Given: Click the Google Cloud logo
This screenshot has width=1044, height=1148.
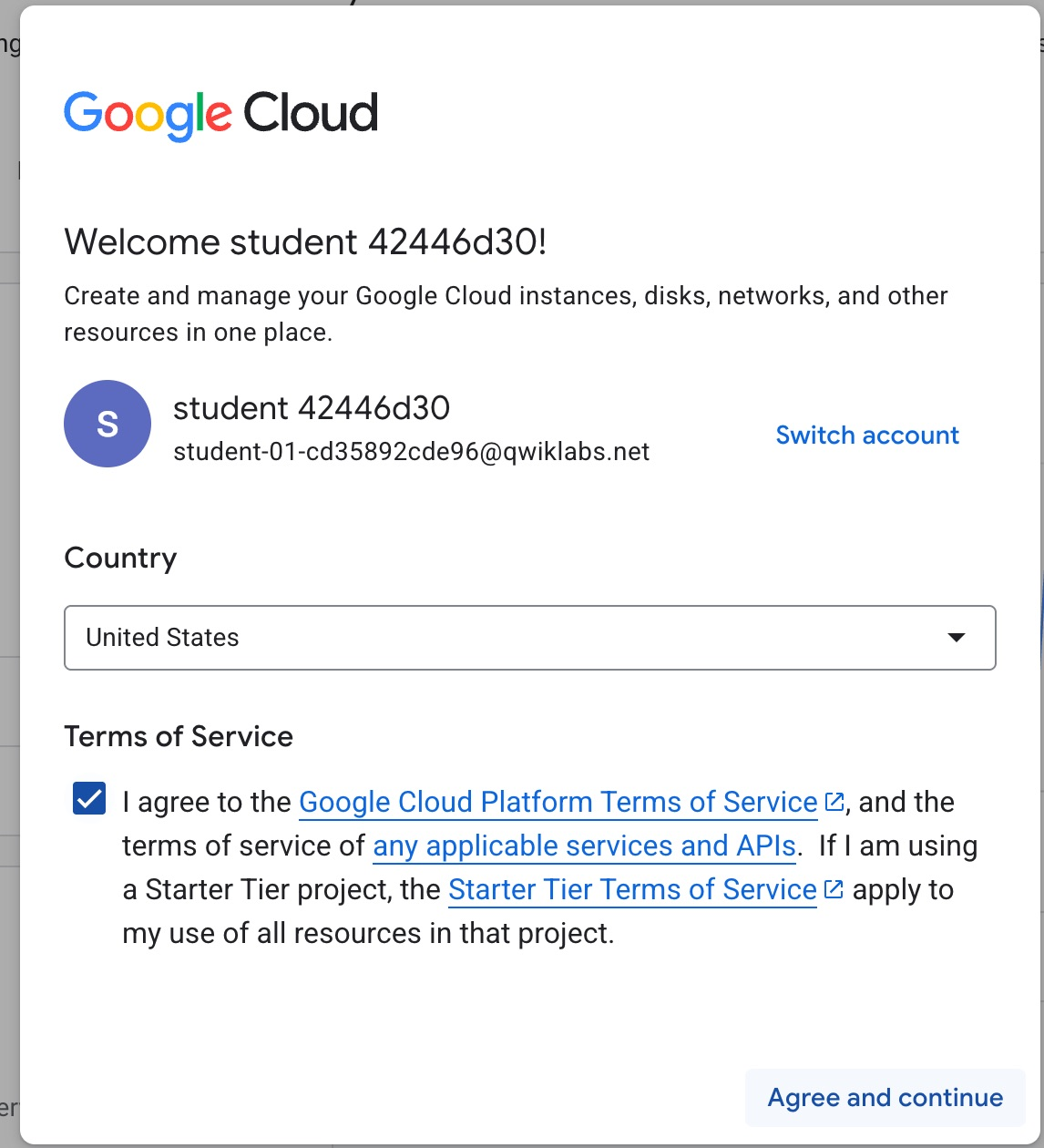Looking at the screenshot, I should [x=221, y=115].
